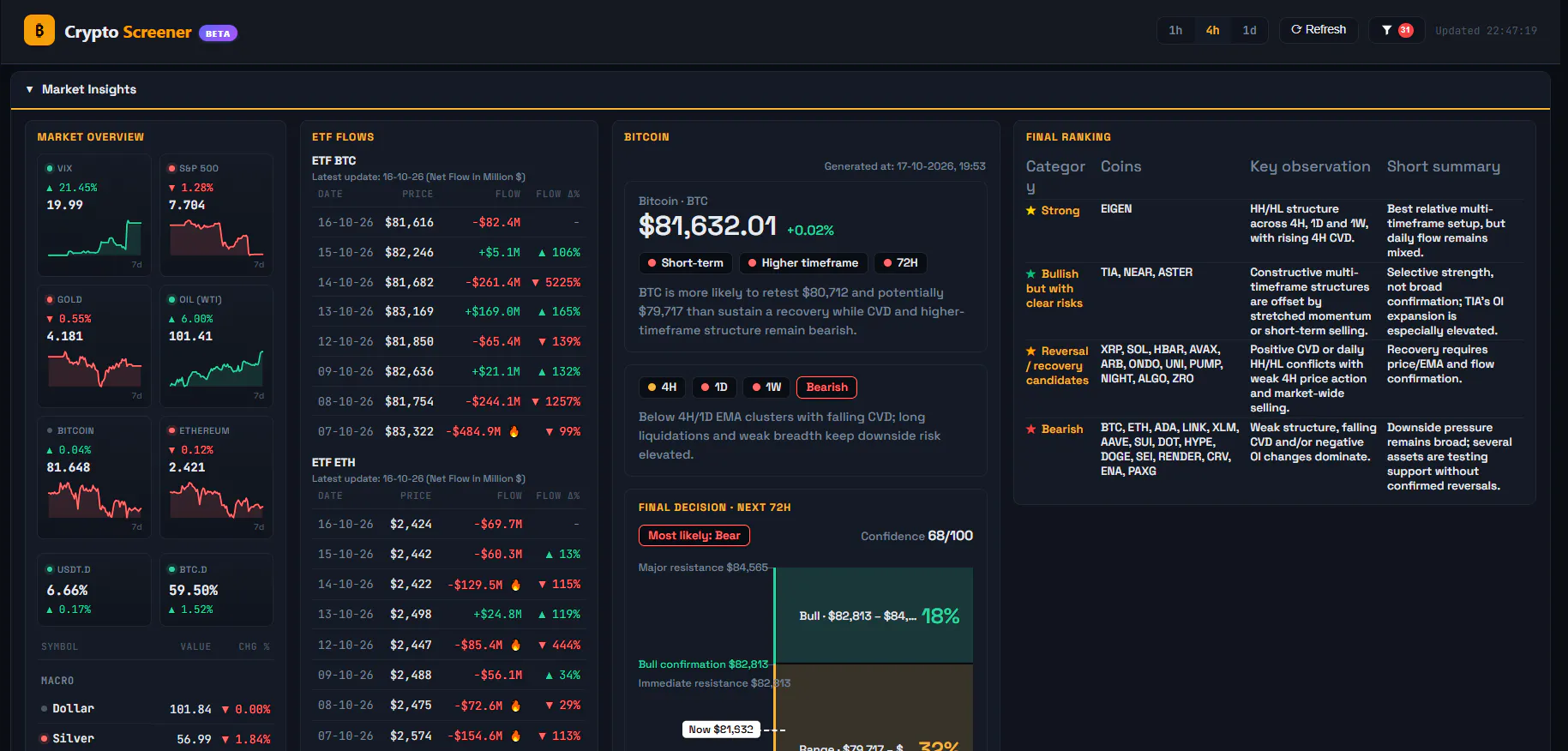This screenshot has height=751, width=1568.
Task: Click the BTC.D dominance card
Action: (216, 590)
